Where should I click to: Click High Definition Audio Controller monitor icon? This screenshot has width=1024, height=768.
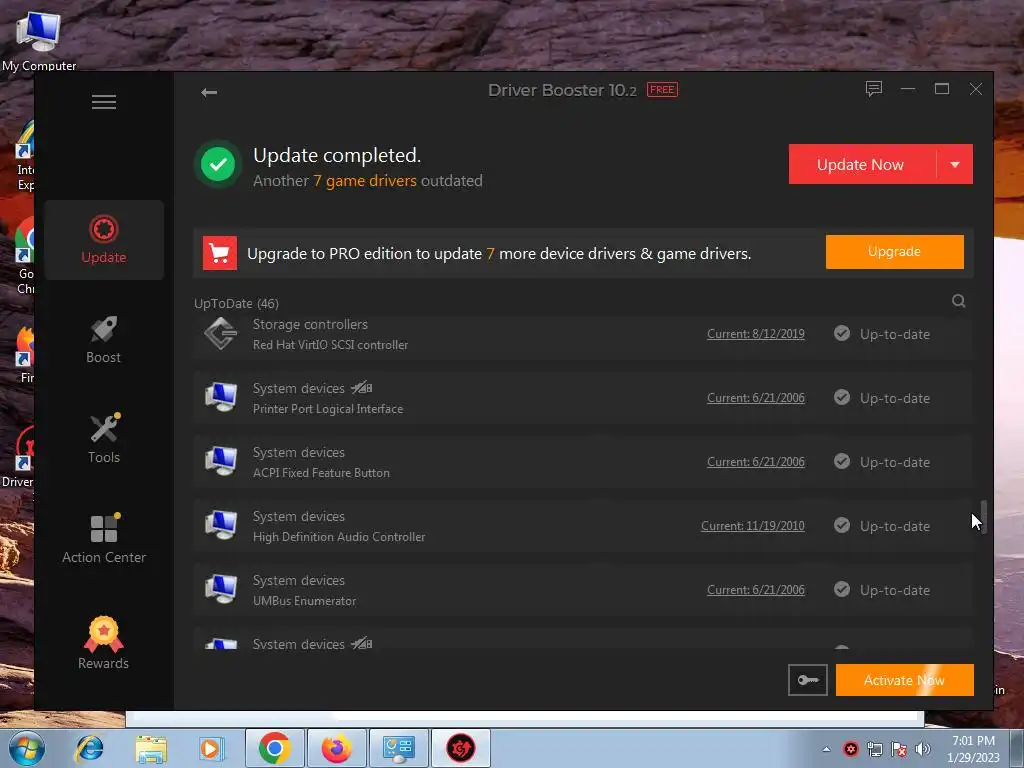pos(221,525)
